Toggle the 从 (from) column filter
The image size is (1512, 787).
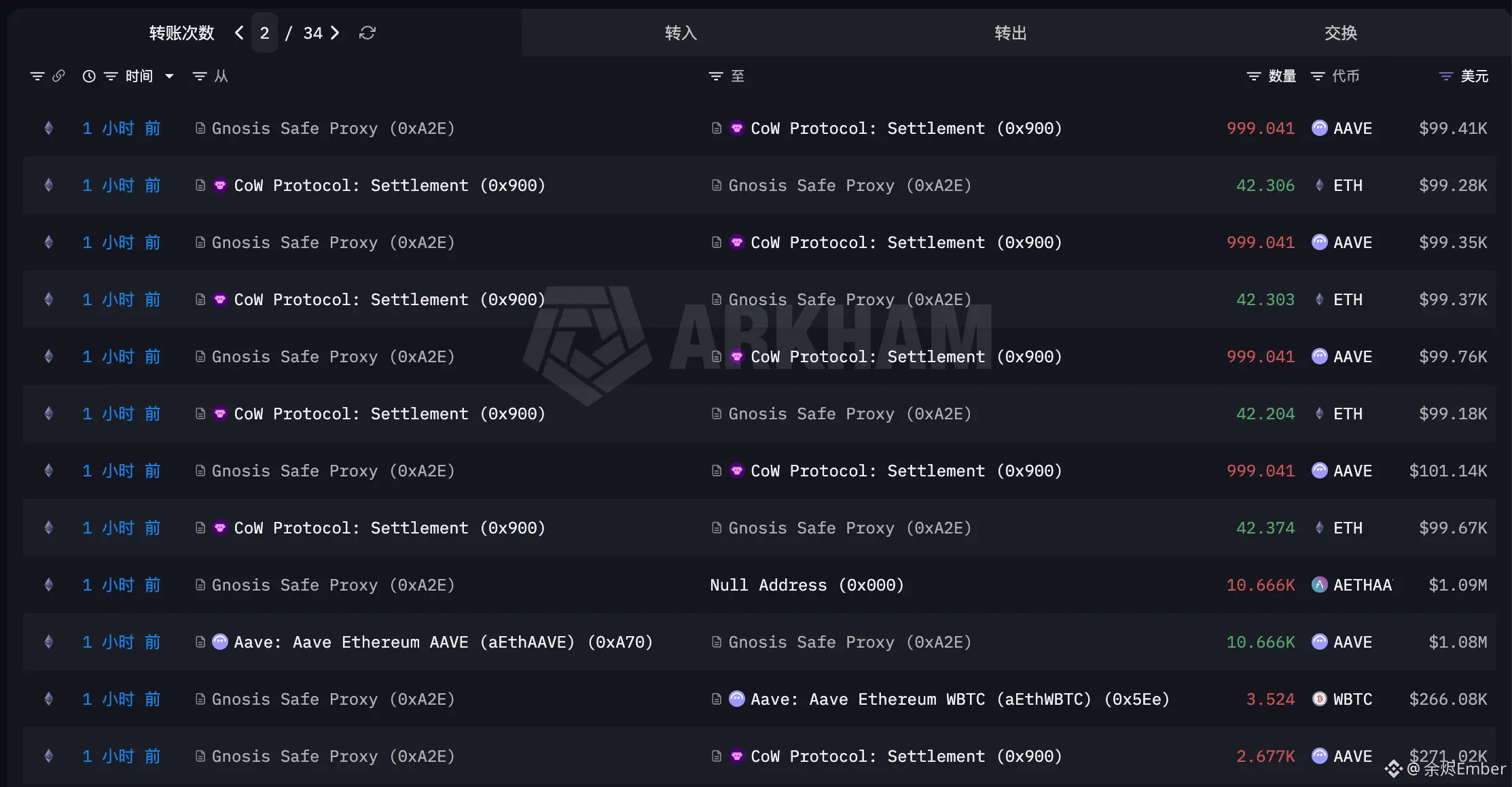point(200,76)
